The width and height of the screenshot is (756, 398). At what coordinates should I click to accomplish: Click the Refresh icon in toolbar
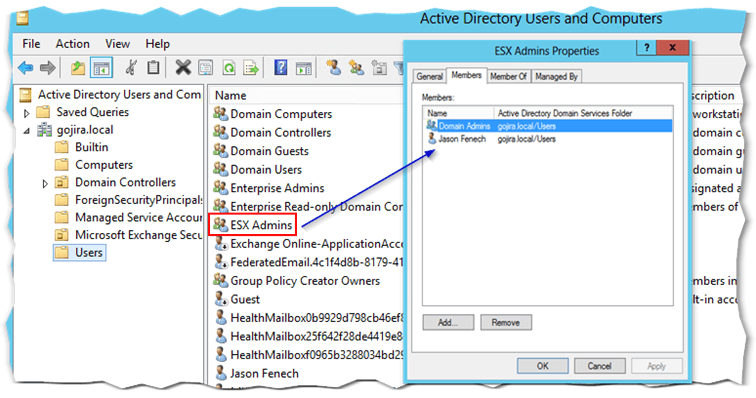(x=229, y=68)
